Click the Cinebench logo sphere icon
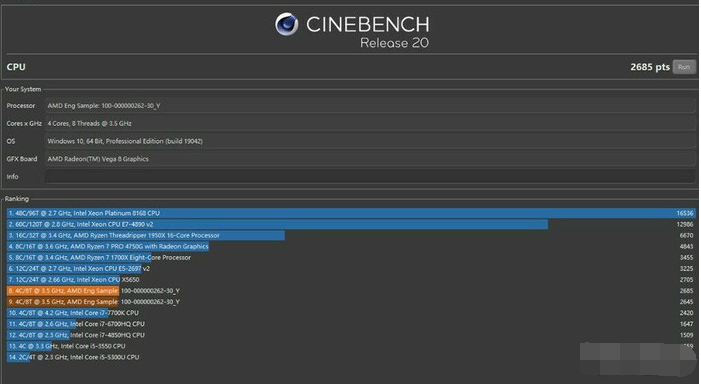Image resolution: width=701 pixels, height=384 pixels. pos(287,24)
